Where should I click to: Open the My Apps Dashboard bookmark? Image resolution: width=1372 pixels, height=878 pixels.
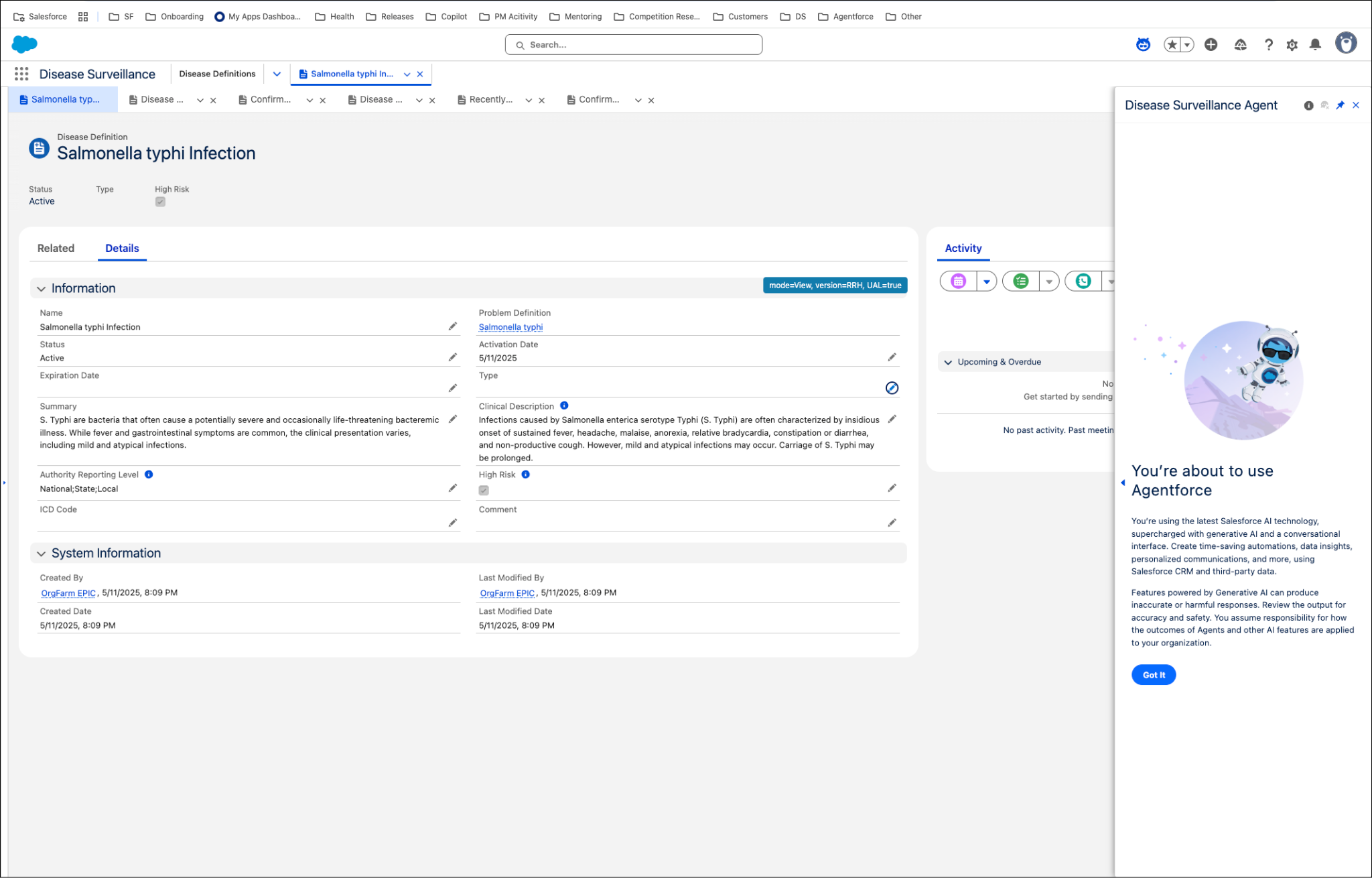[257, 17]
